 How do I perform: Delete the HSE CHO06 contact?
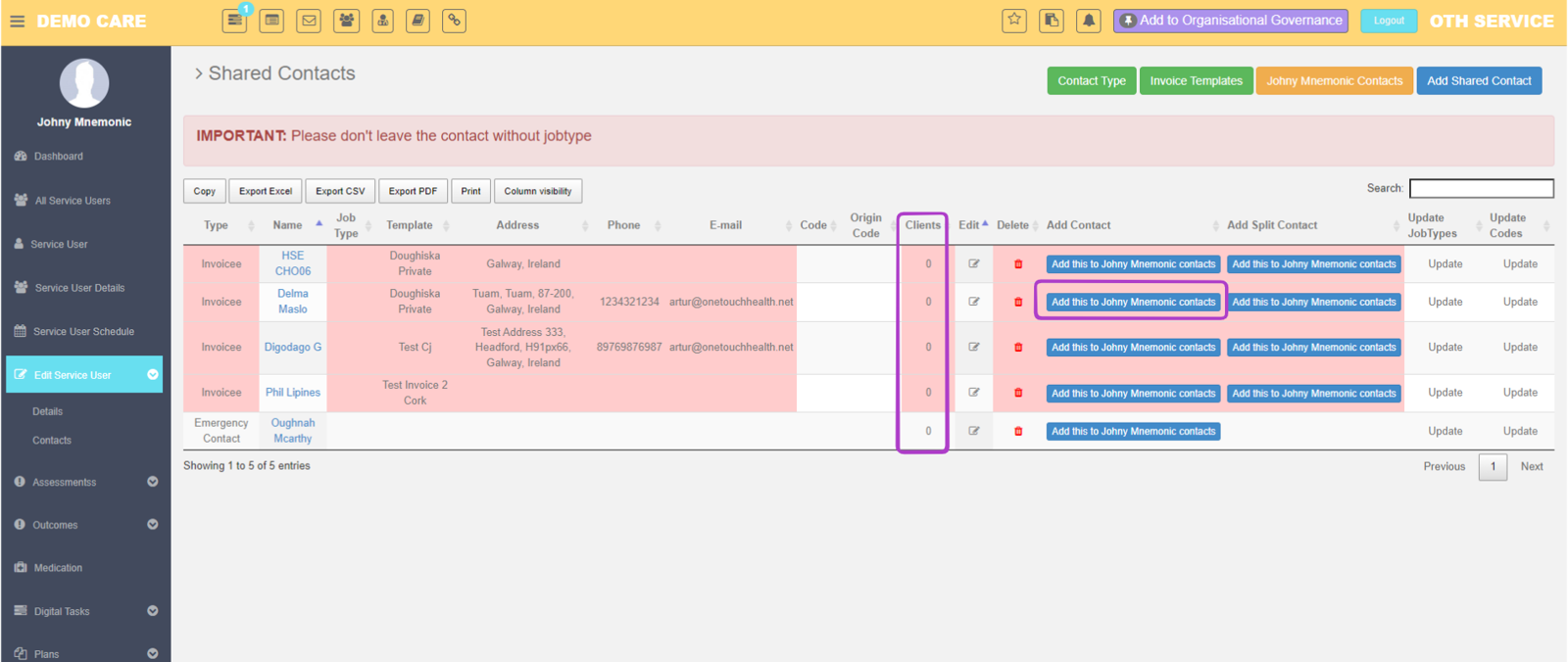pos(1018,263)
